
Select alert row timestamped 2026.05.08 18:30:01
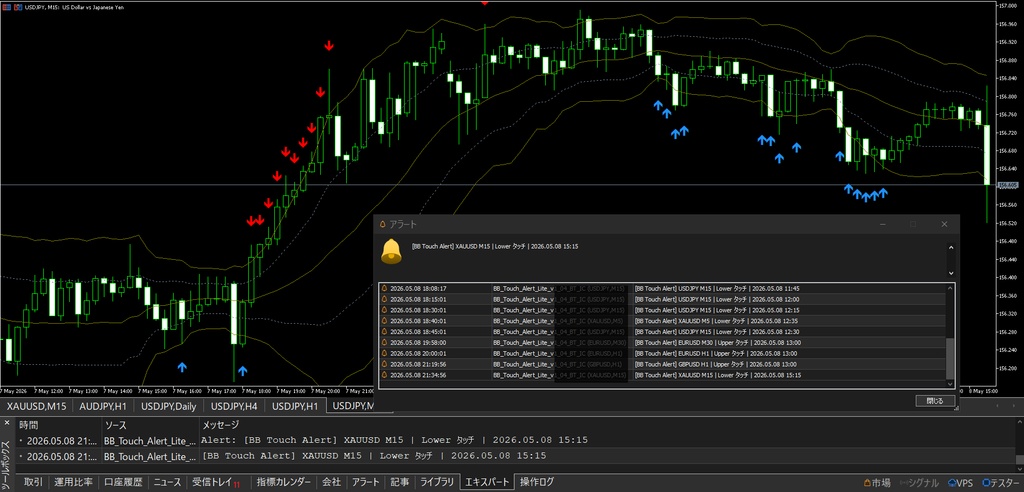(x=662, y=310)
